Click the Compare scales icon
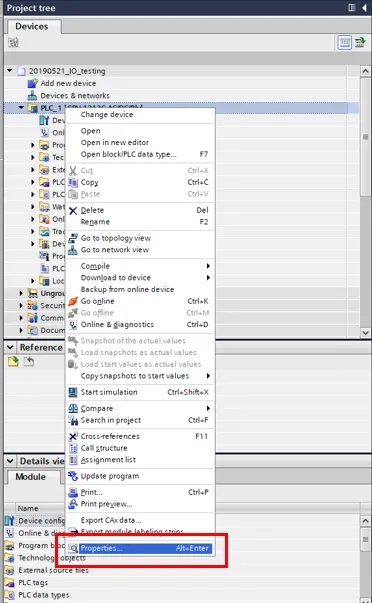Image resolution: width=372 pixels, height=603 pixels. (73, 408)
